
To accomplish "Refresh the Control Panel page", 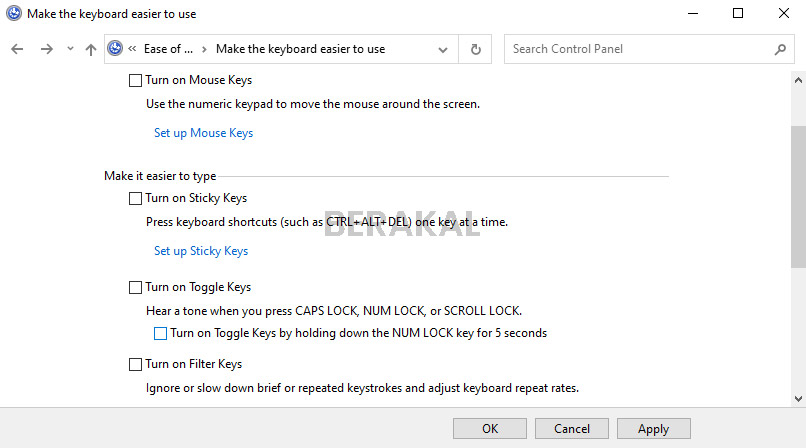I will [x=475, y=49].
